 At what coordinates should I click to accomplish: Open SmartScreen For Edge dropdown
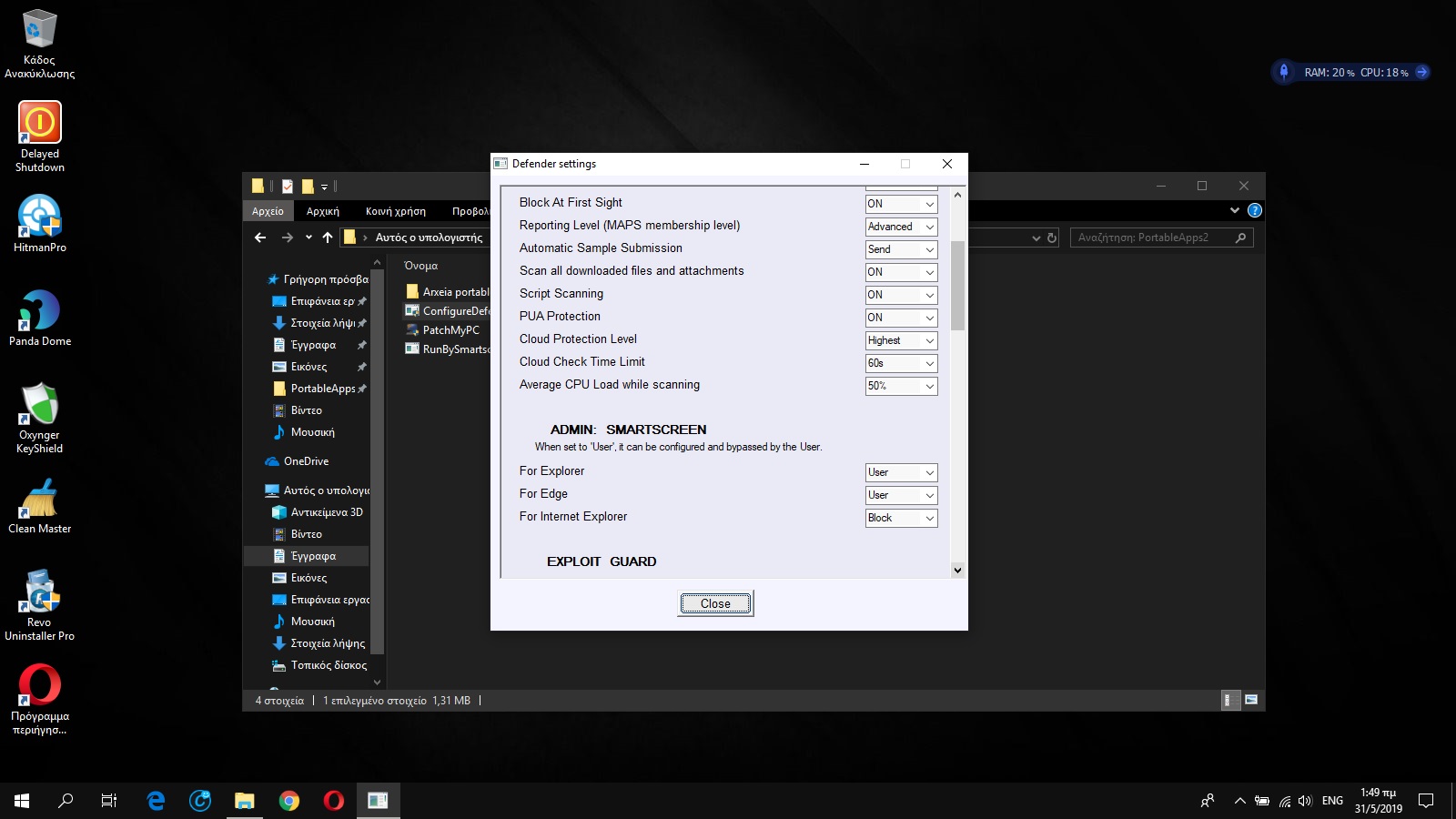pos(901,495)
